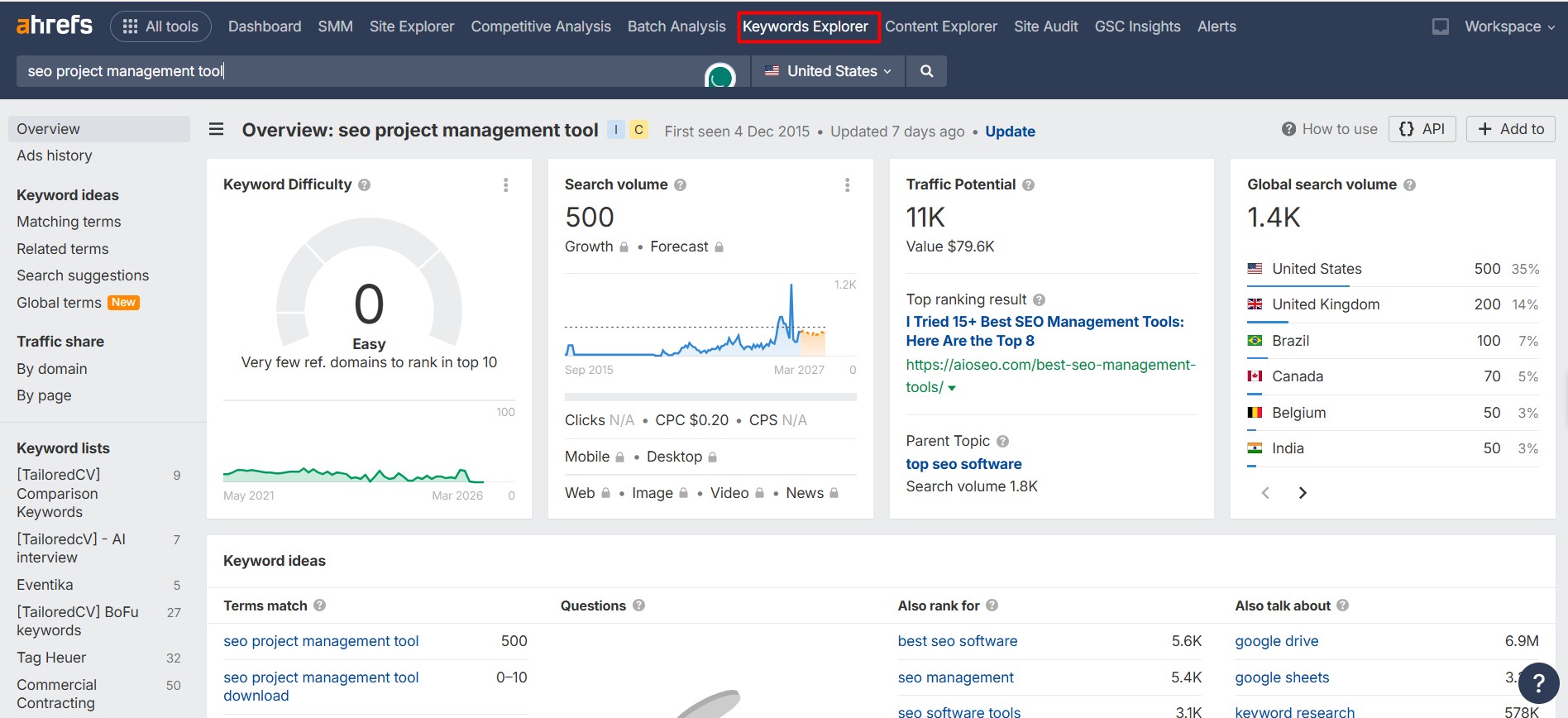Open the Site Audit tab
Image resolution: width=1568 pixels, height=718 pixels.
[1046, 26]
